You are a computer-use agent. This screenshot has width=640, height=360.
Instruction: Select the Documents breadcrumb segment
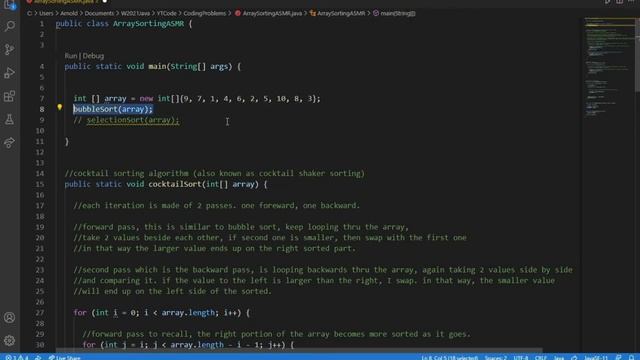[99, 13]
